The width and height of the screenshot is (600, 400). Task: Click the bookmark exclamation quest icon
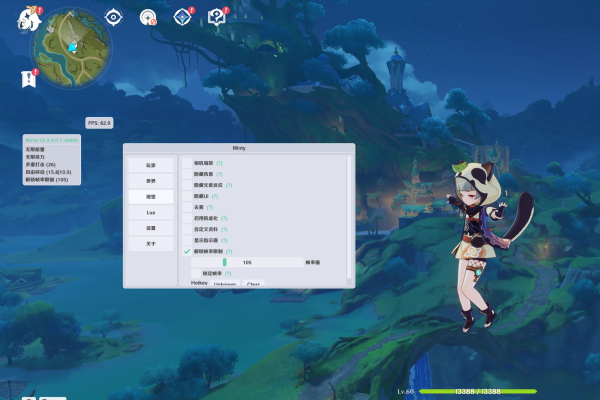[x=29, y=78]
